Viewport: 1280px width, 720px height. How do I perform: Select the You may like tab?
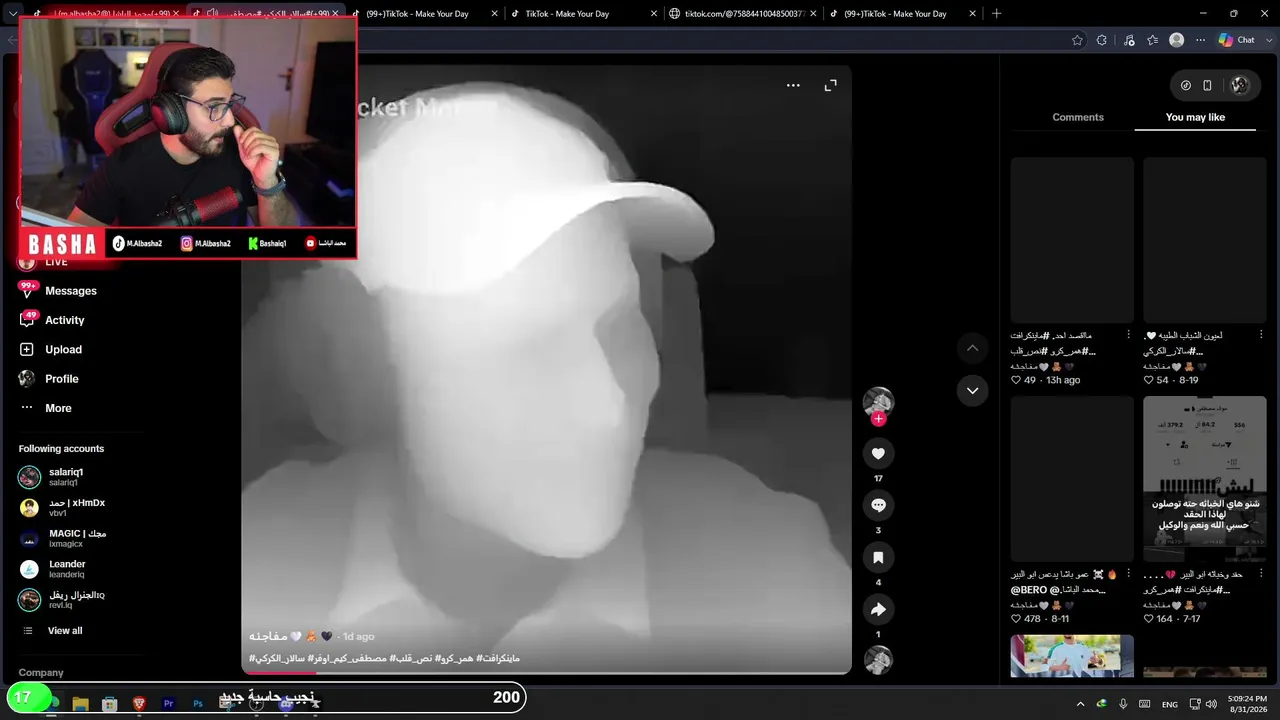click(x=1195, y=117)
